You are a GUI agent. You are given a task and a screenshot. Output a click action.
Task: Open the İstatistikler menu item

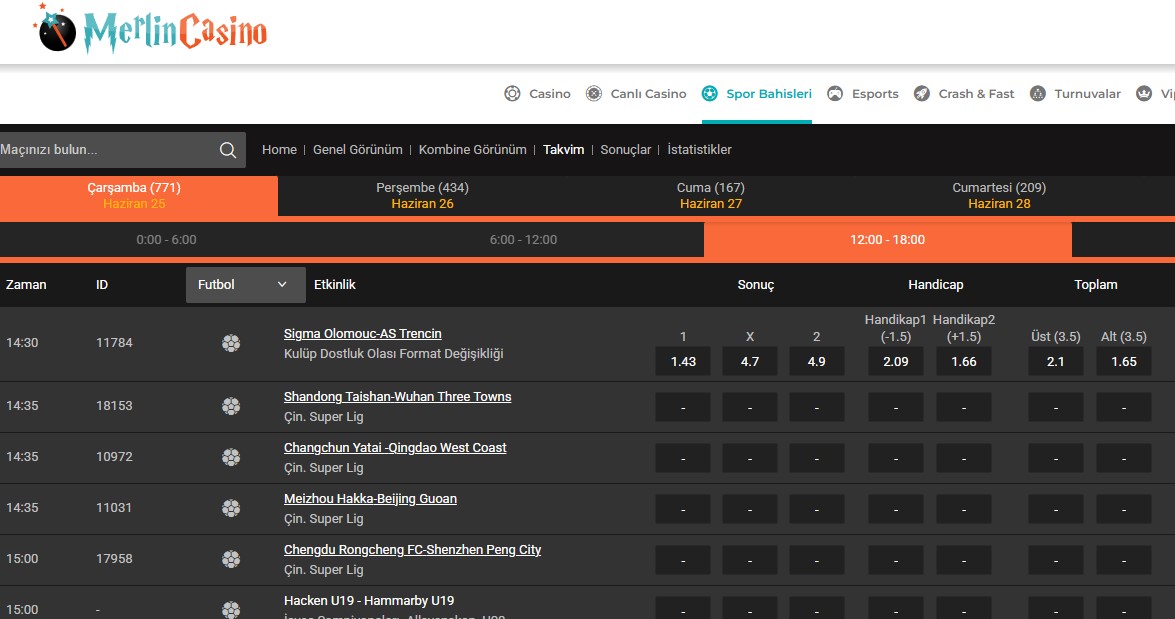[x=699, y=150]
